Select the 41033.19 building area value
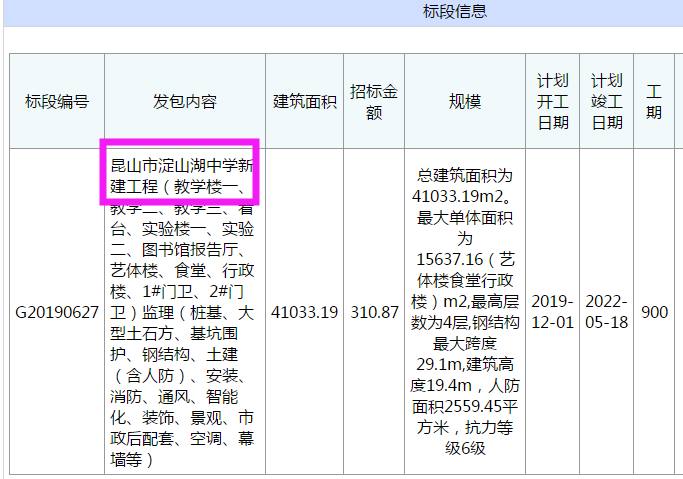The image size is (683, 479). [304, 312]
